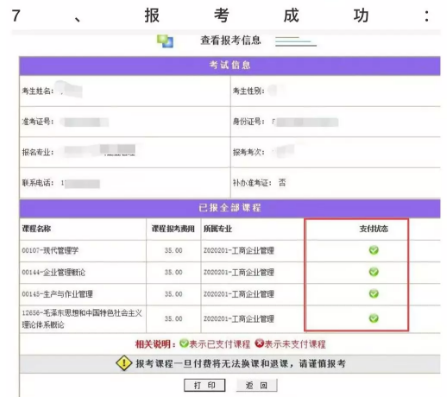447x397 pixels.
Task: Click the paid checkmark for 00144-企业管理概论
Action: click(x=374, y=272)
